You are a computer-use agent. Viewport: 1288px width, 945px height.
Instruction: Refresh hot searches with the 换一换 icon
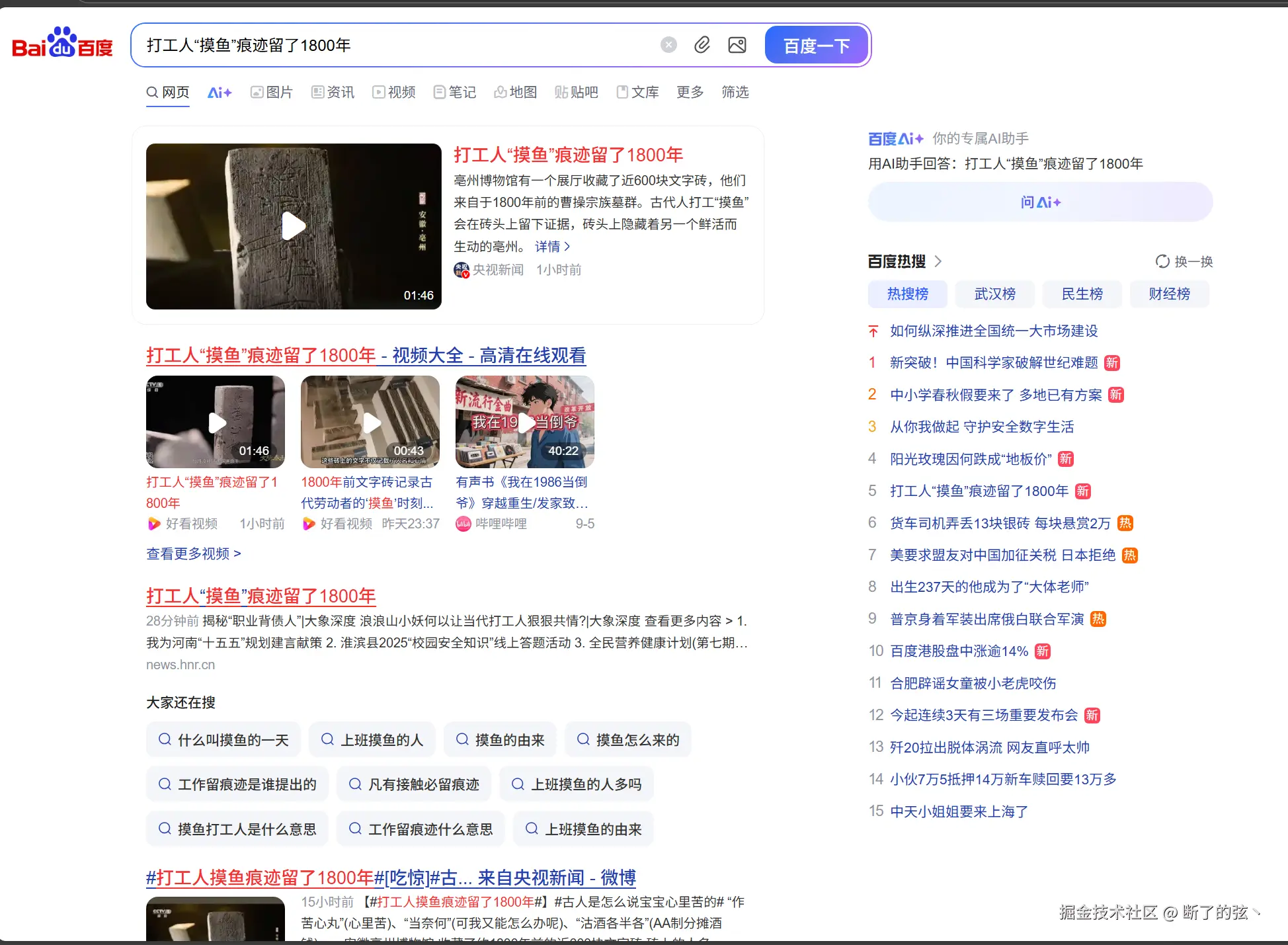coord(1163,261)
